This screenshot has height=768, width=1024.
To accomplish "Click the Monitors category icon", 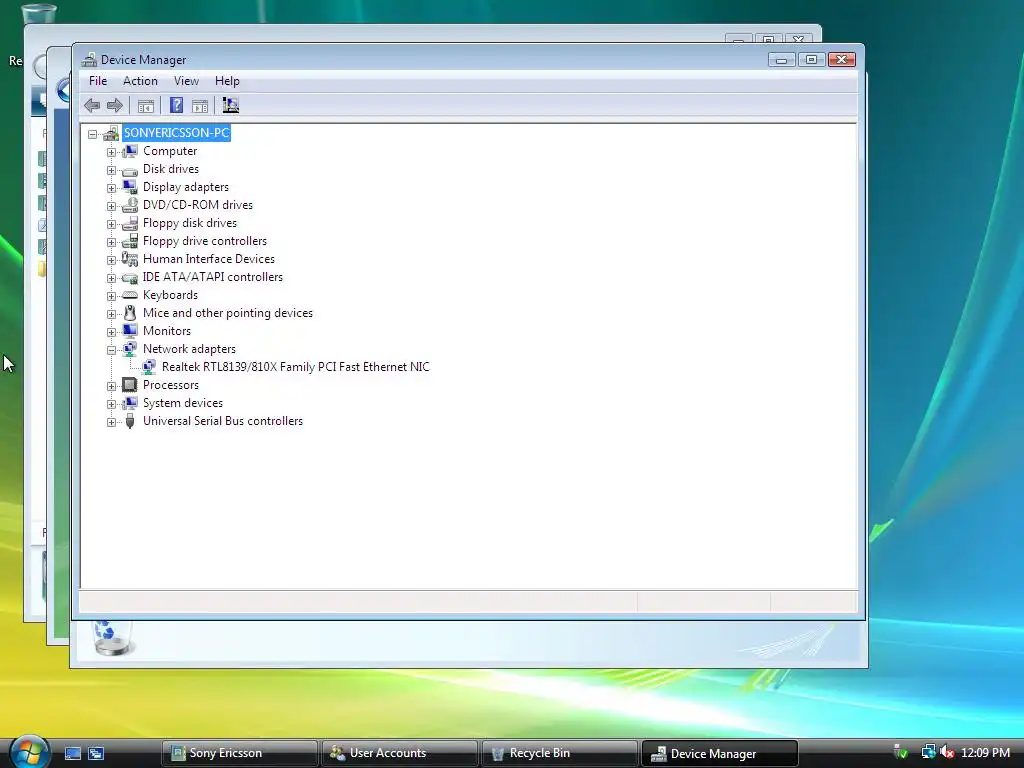I will click(130, 331).
